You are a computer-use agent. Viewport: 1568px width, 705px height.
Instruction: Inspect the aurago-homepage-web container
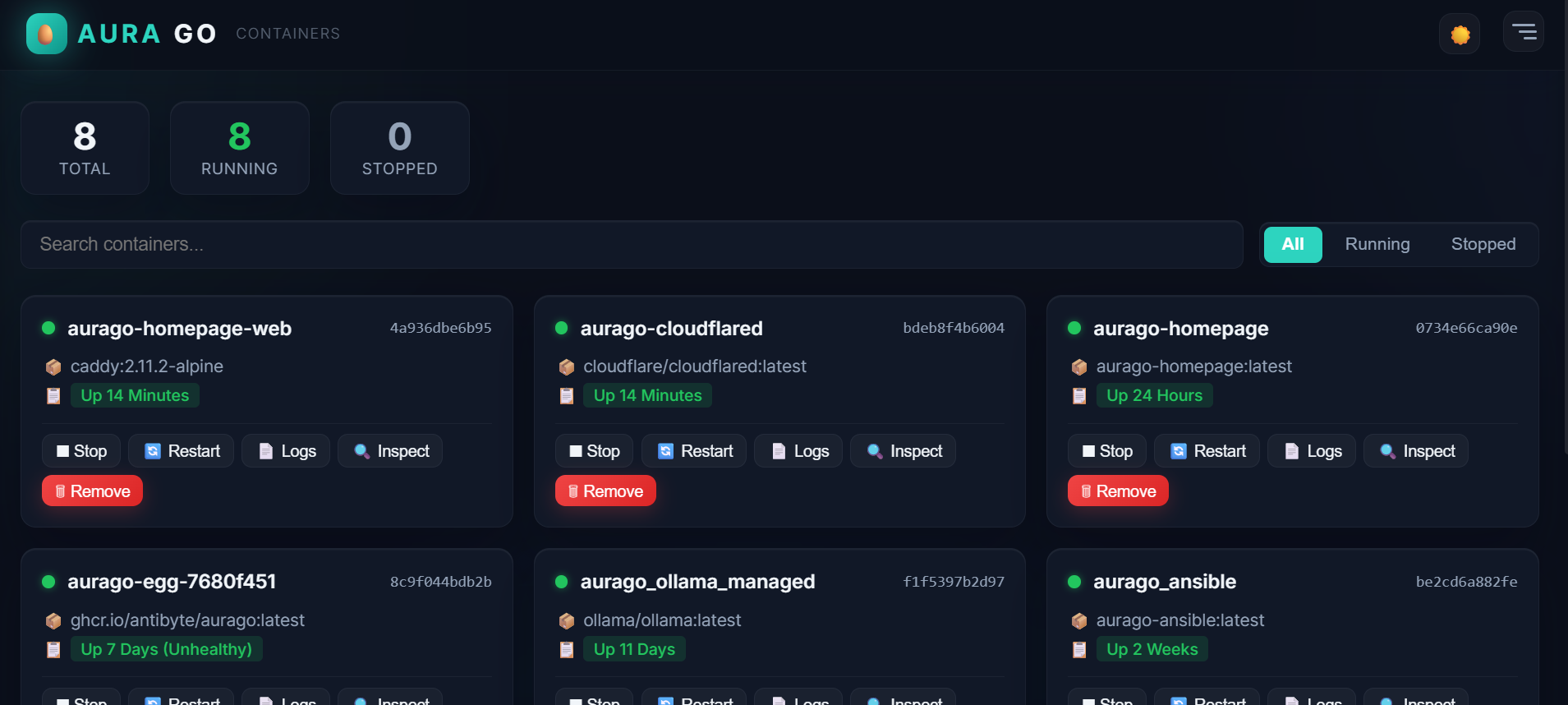point(390,451)
